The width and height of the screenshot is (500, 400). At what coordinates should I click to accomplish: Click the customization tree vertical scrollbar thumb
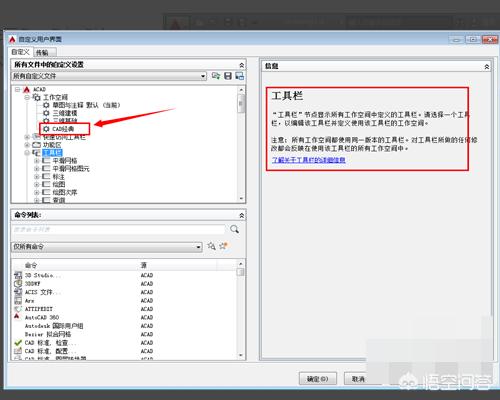(x=241, y=104)
